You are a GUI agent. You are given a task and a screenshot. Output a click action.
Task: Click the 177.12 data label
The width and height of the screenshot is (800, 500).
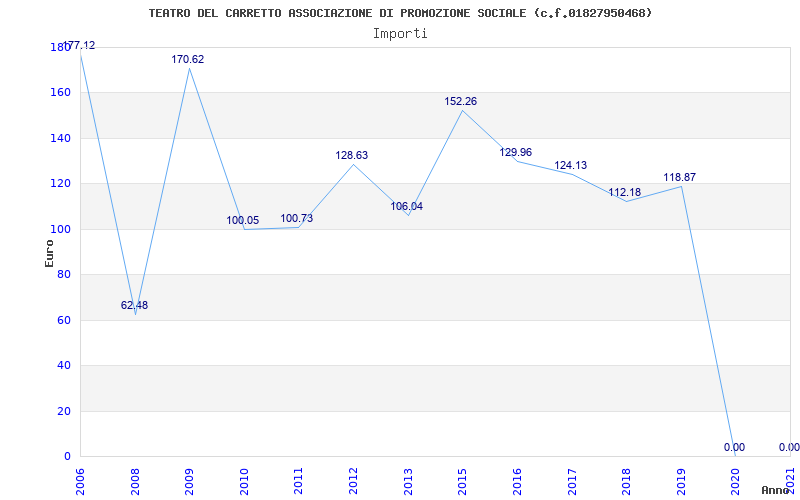coord(79,45)
